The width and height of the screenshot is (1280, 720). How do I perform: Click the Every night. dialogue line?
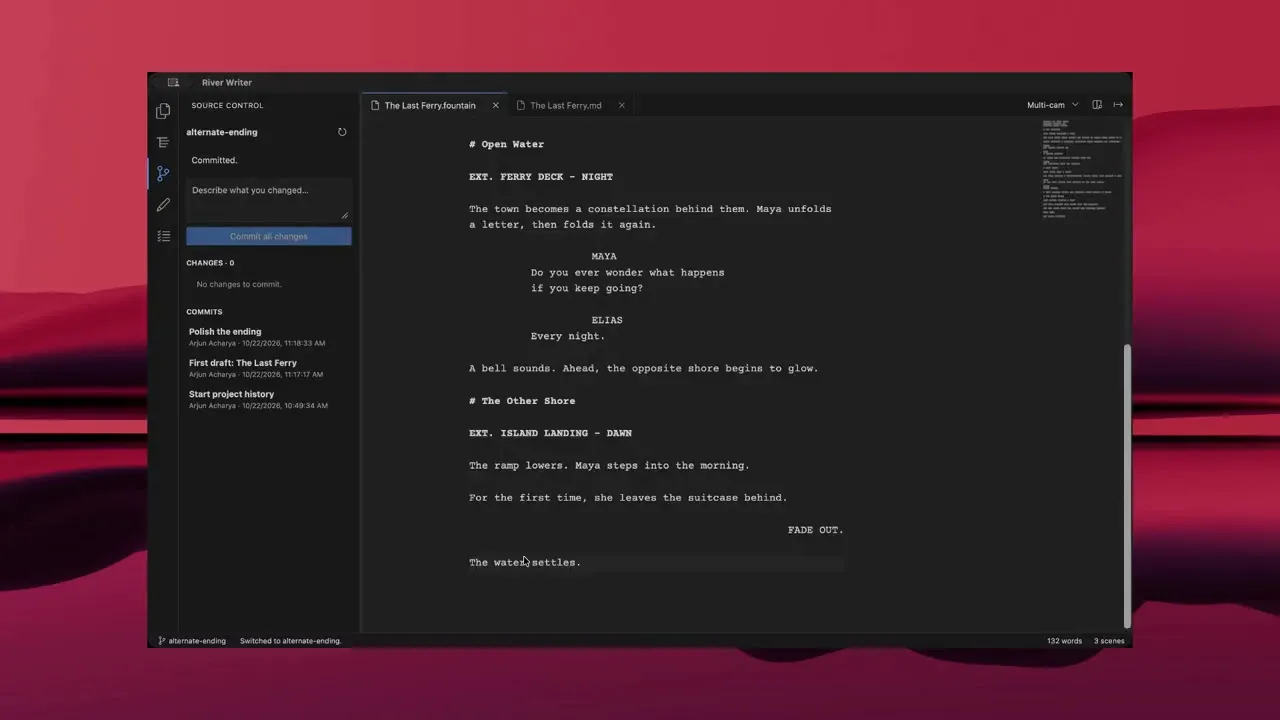[x=568, y=336]
